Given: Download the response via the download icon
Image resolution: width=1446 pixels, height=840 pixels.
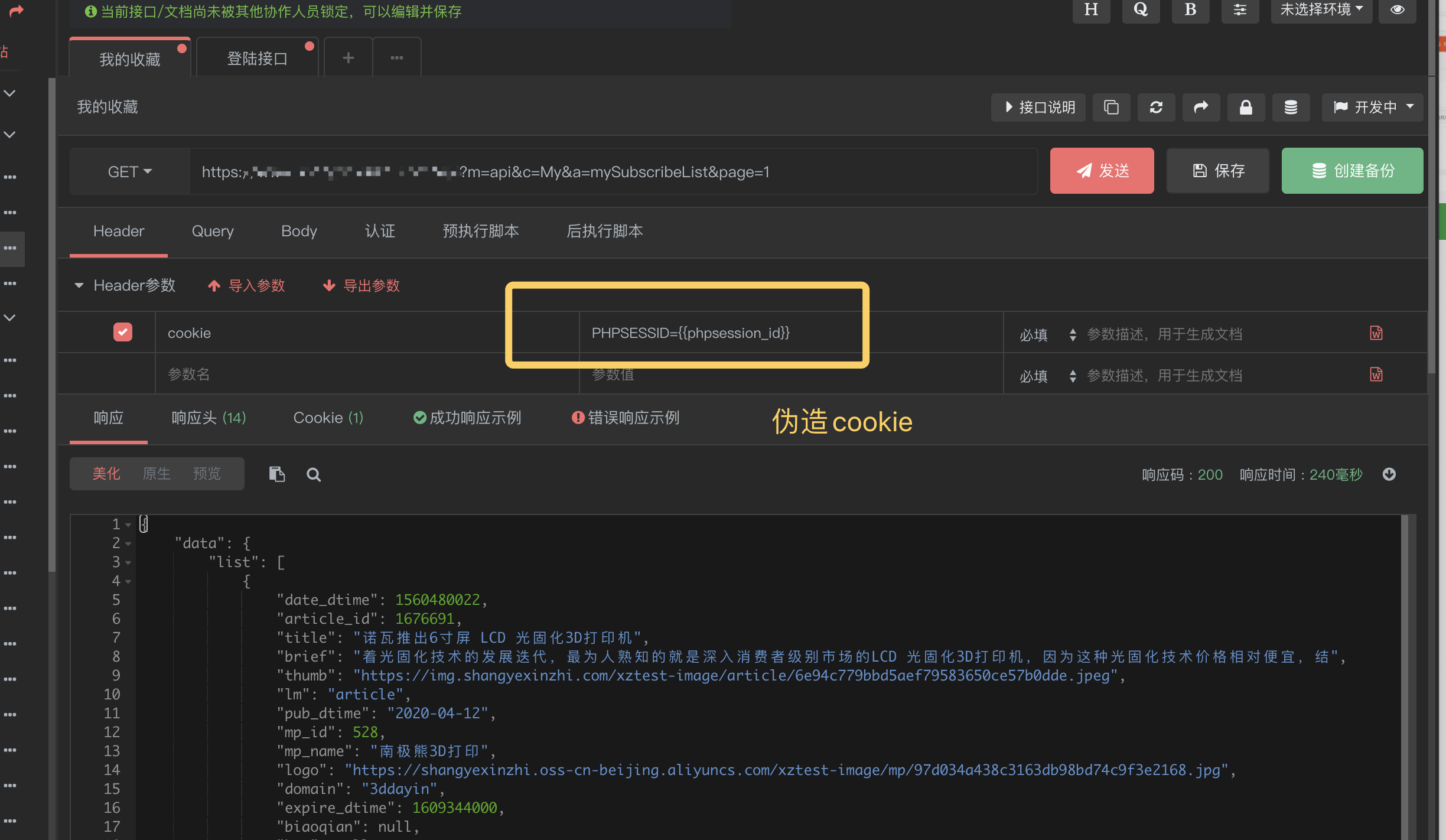Looking at the screenshot, I should click(x=1390, y=474).
